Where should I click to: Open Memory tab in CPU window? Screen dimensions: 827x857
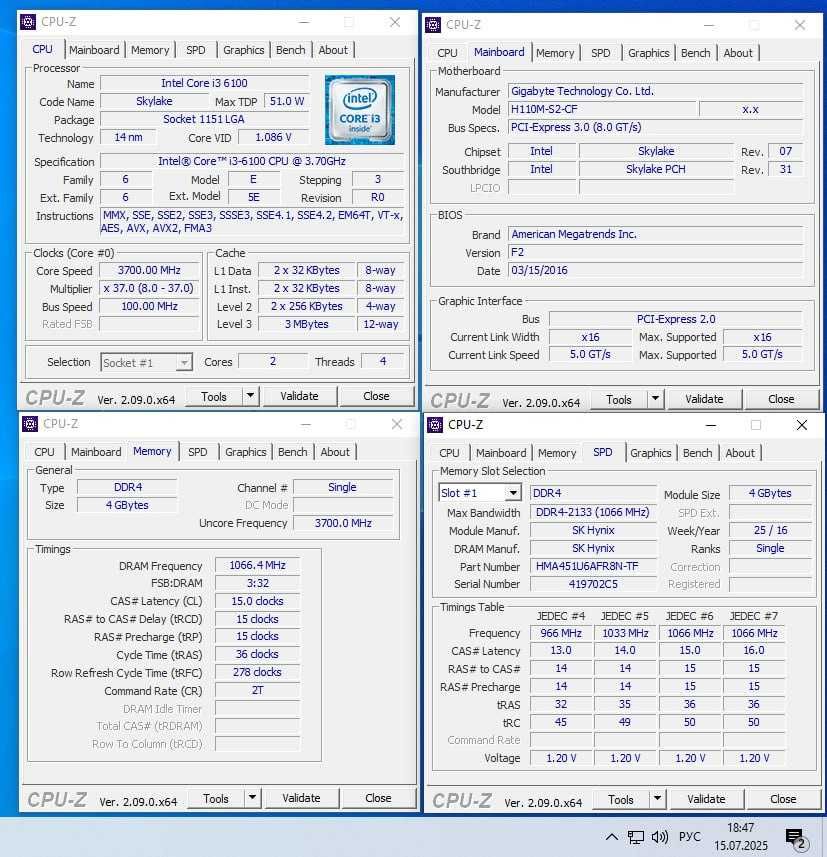[x=150, y=50]
